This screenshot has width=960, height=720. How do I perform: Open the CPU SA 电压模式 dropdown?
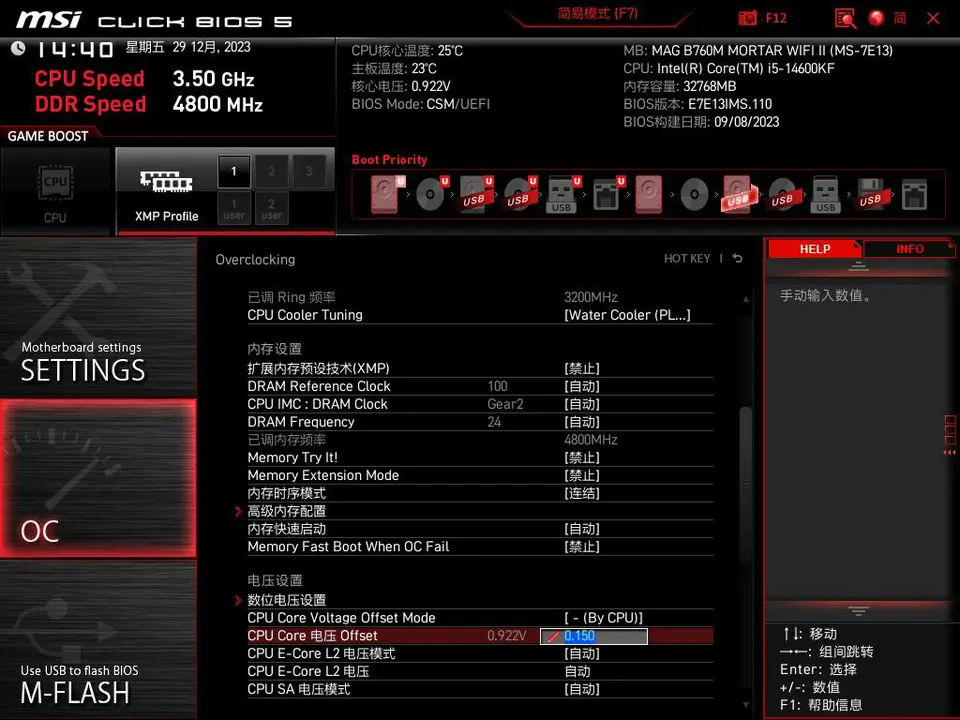pos(582,689)
